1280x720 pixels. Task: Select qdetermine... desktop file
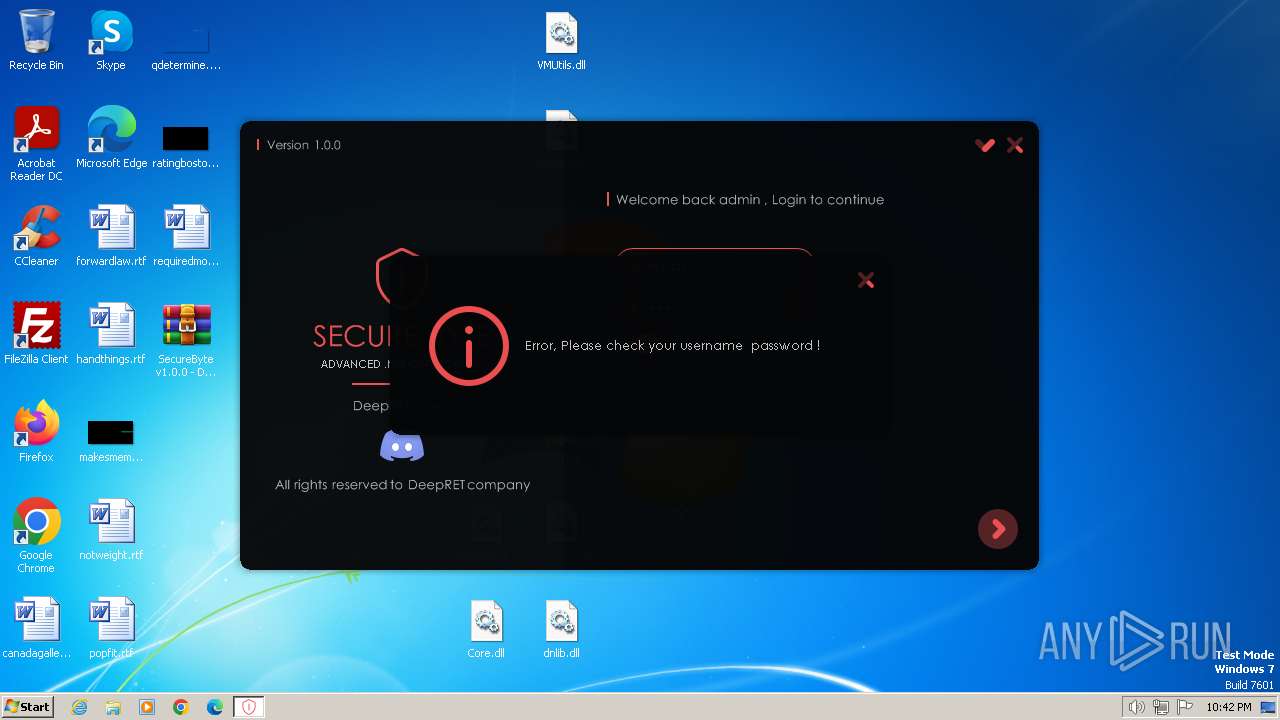coord(186,48)
